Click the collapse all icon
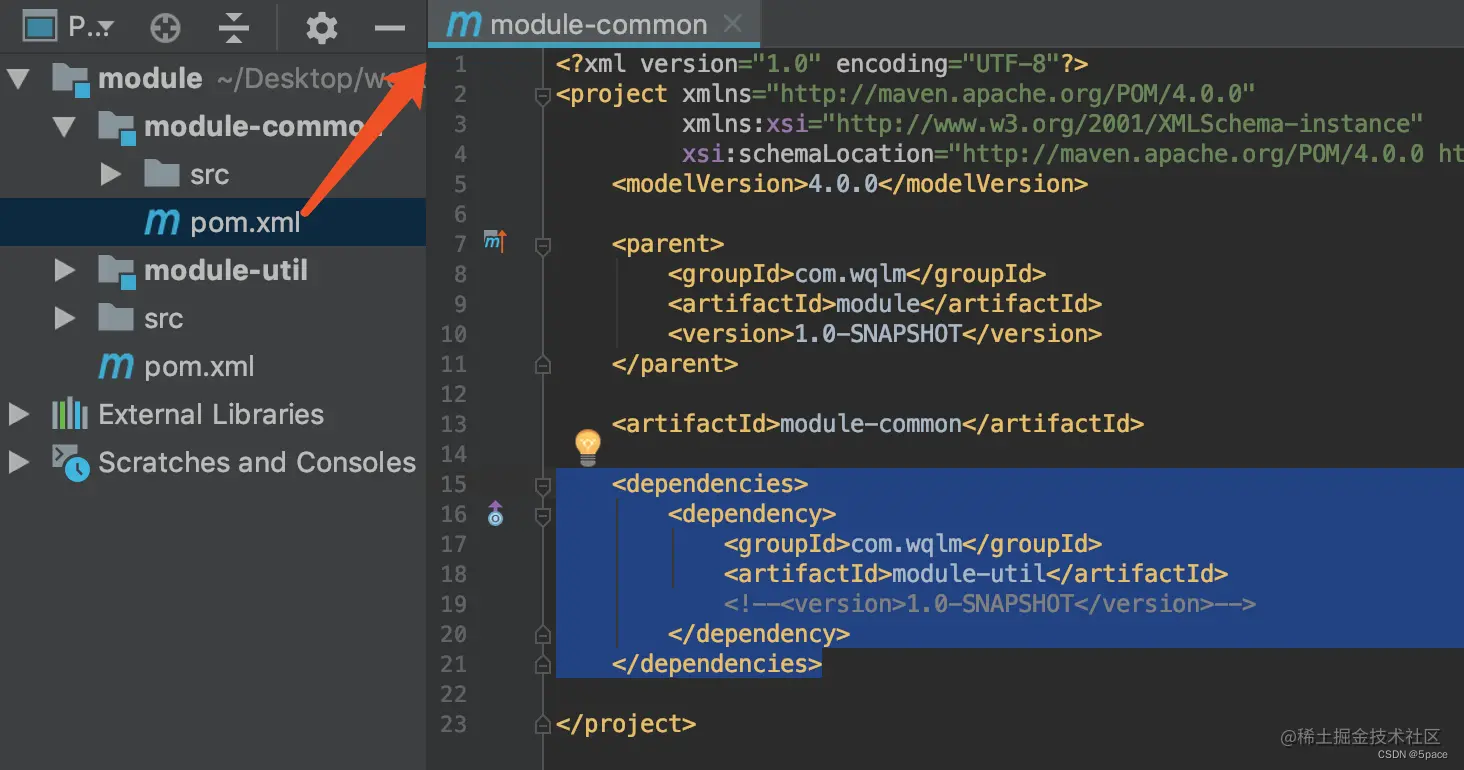1464x770 pixels. pyautogui.click(x=233, y=28)
